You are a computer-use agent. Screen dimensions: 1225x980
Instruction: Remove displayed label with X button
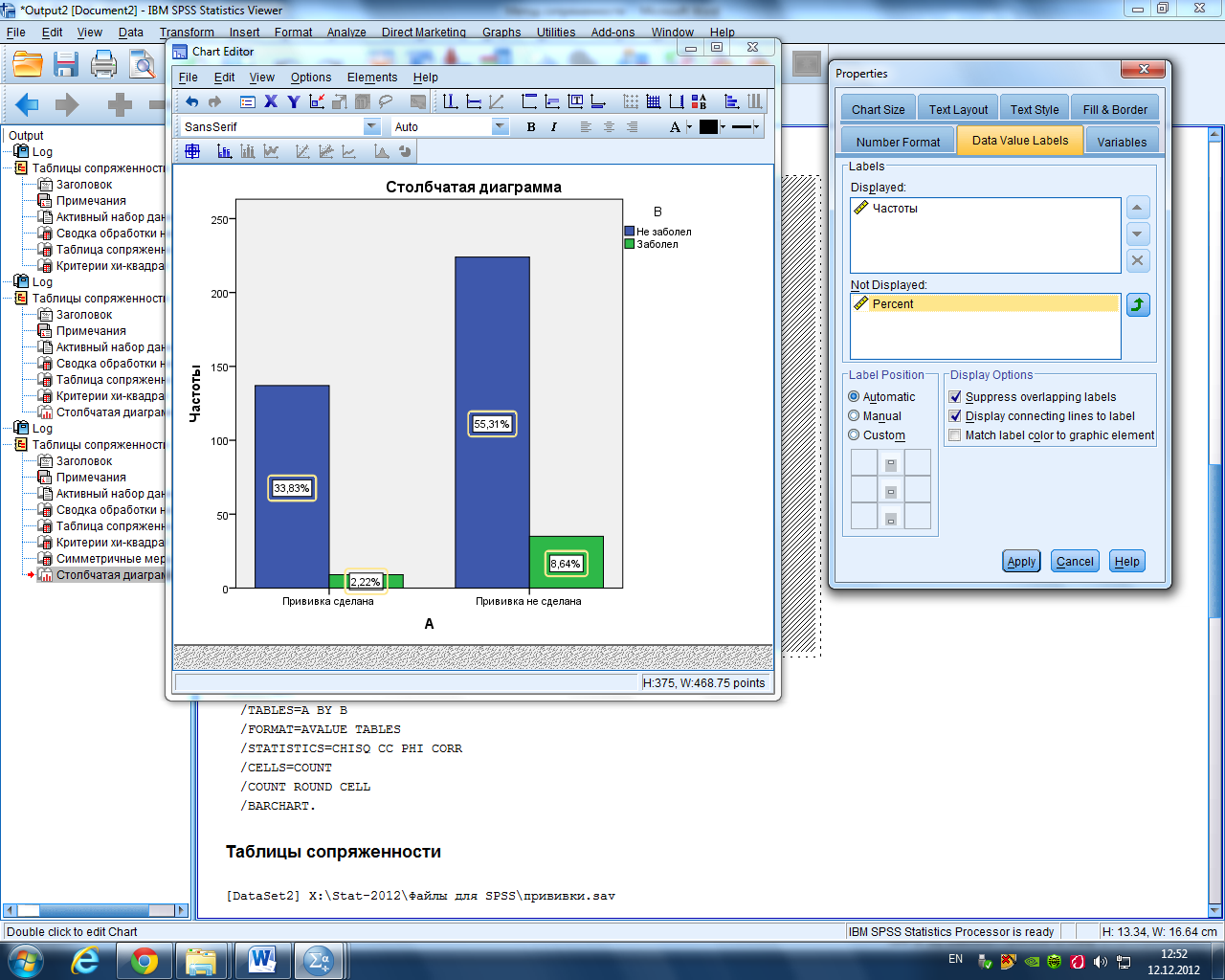point(1137,260)
